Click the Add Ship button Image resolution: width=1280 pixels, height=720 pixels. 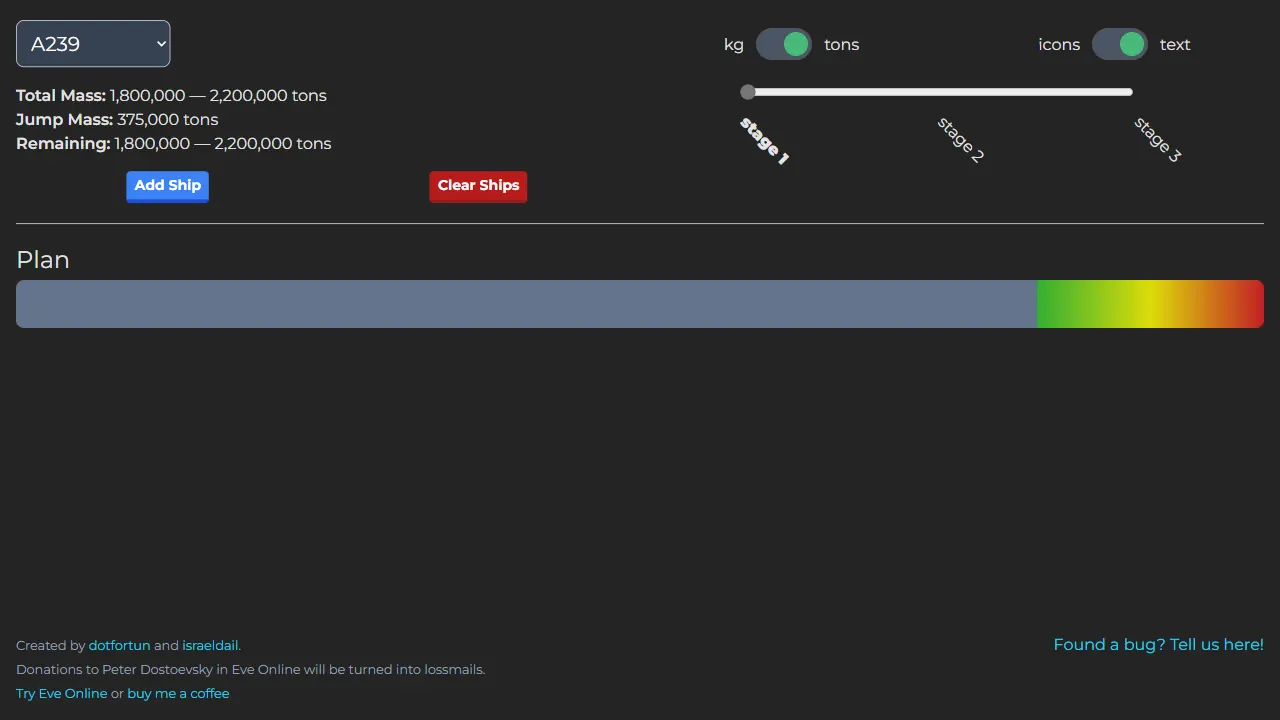point(167,186)
